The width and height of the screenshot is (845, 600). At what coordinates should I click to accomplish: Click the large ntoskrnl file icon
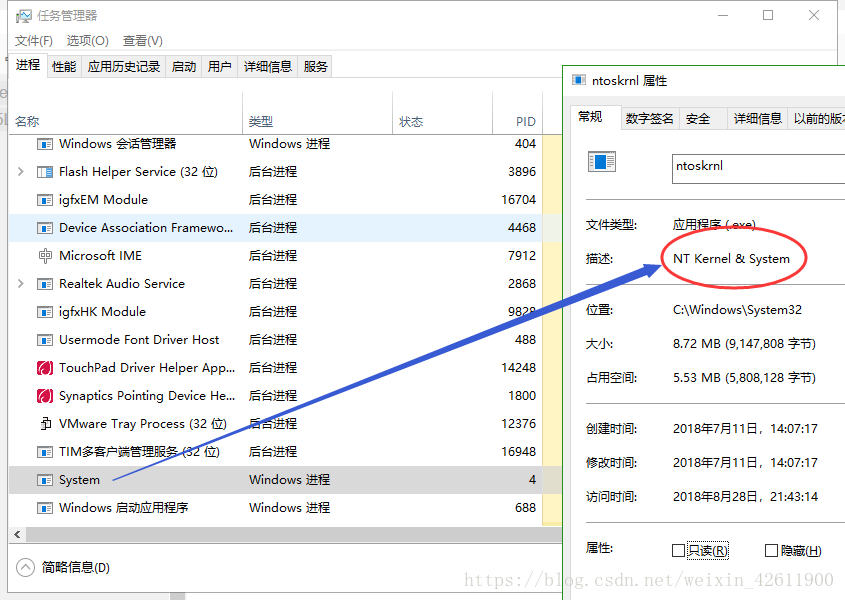pos(601,162)
